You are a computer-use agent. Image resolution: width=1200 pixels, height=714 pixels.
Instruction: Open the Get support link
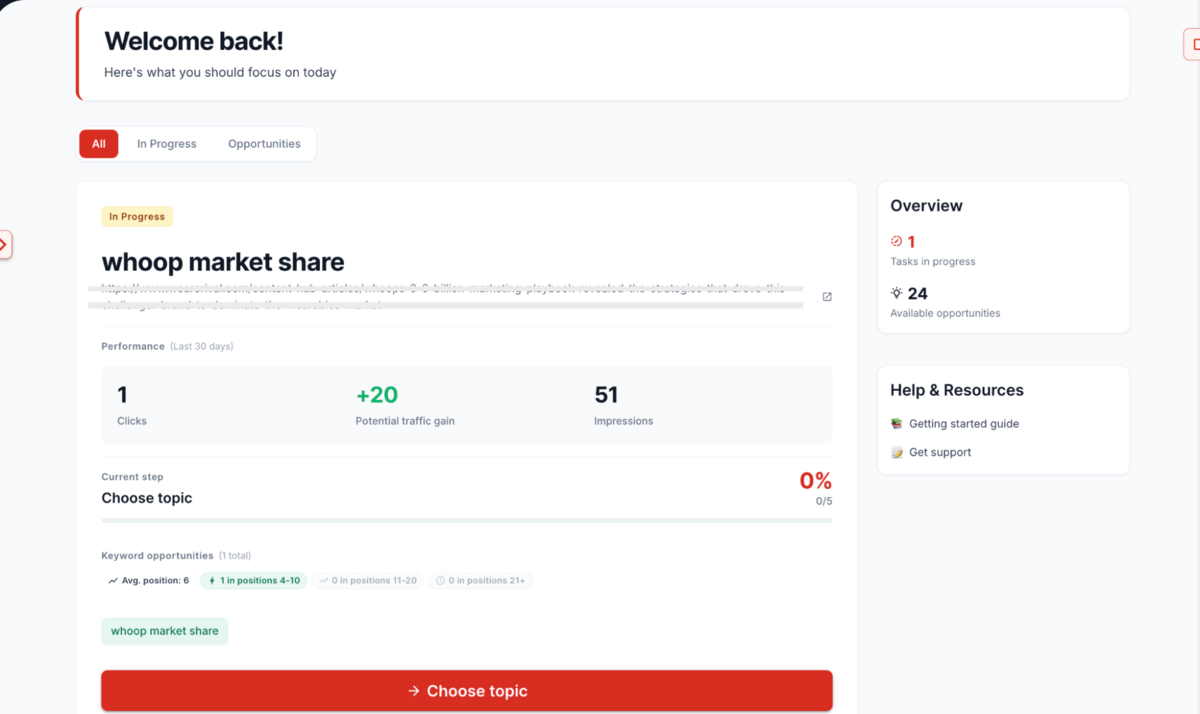click(940, 452)
